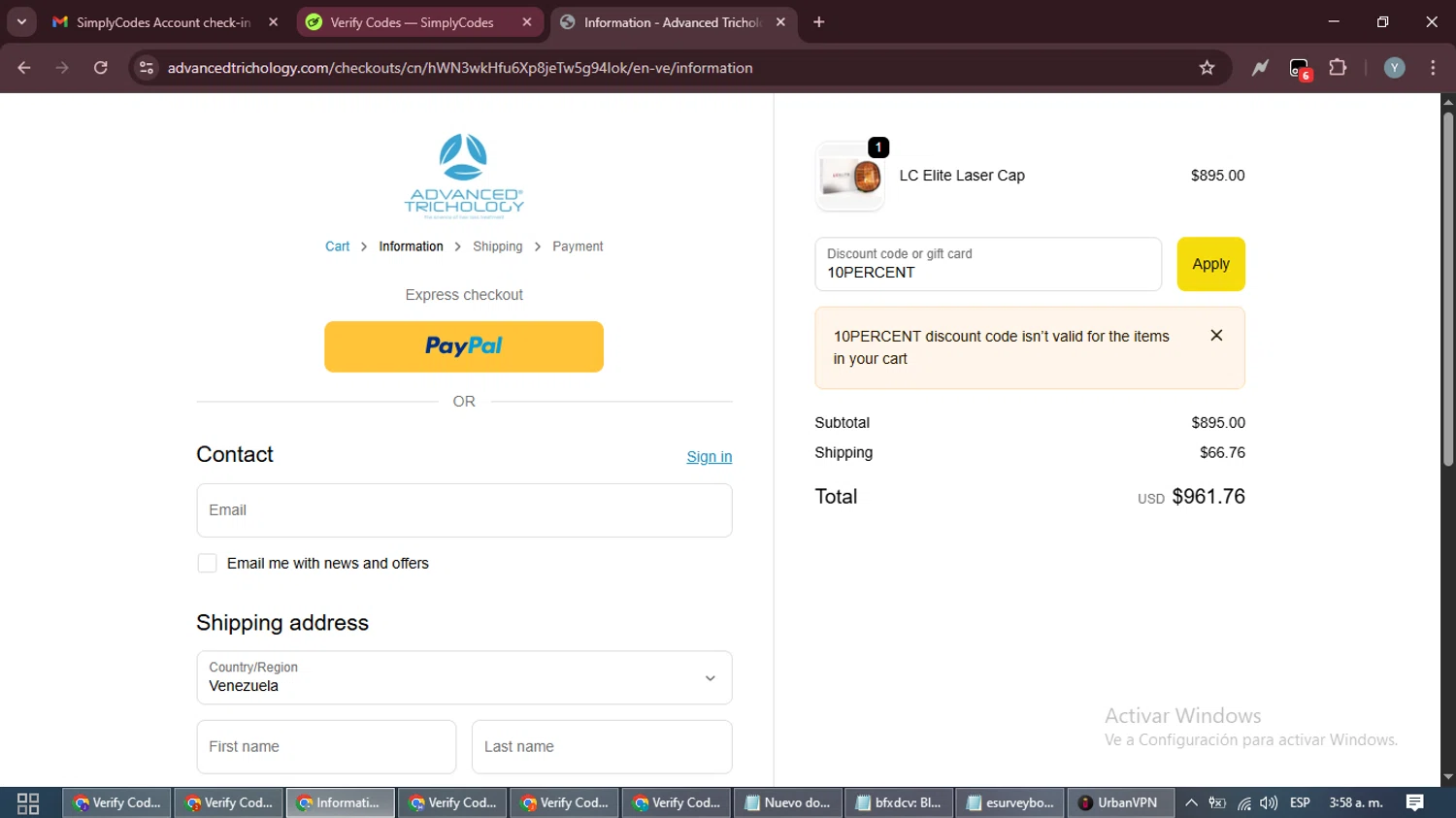1456x818 pixels.
Task: Open the Chrome three-dot menu
Action: coord(1433,68)
